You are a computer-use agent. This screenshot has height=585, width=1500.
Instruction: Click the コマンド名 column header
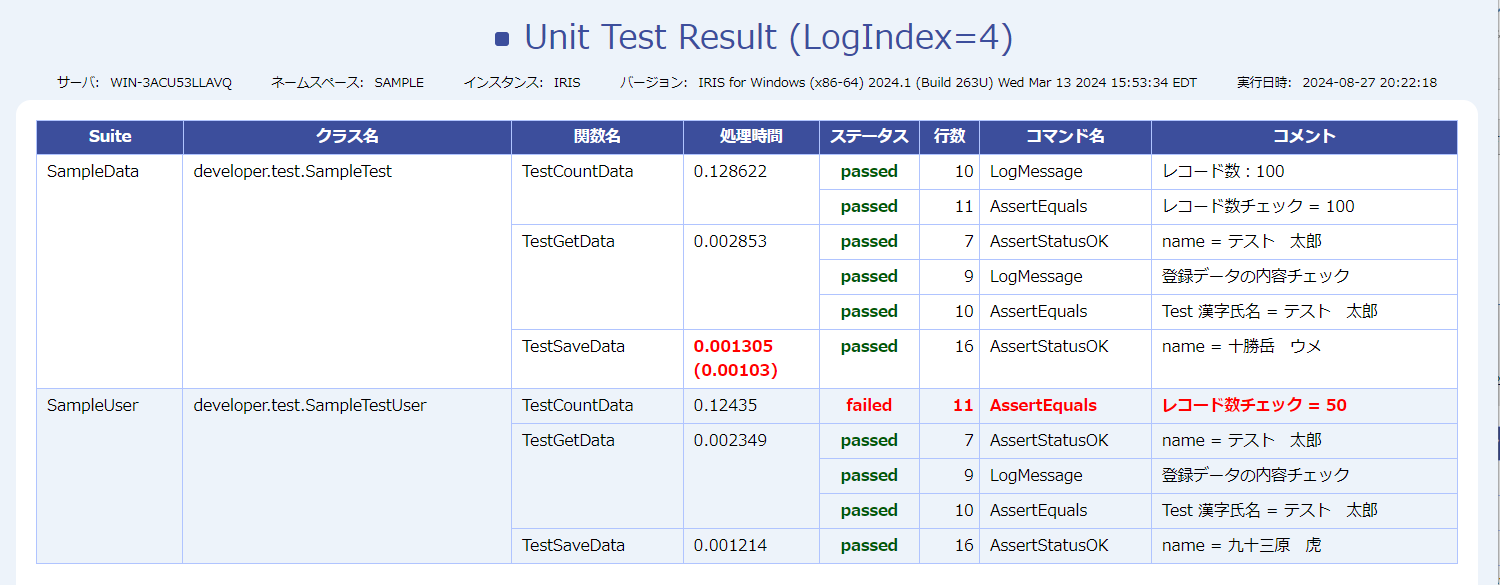(x=1065, y=137)
